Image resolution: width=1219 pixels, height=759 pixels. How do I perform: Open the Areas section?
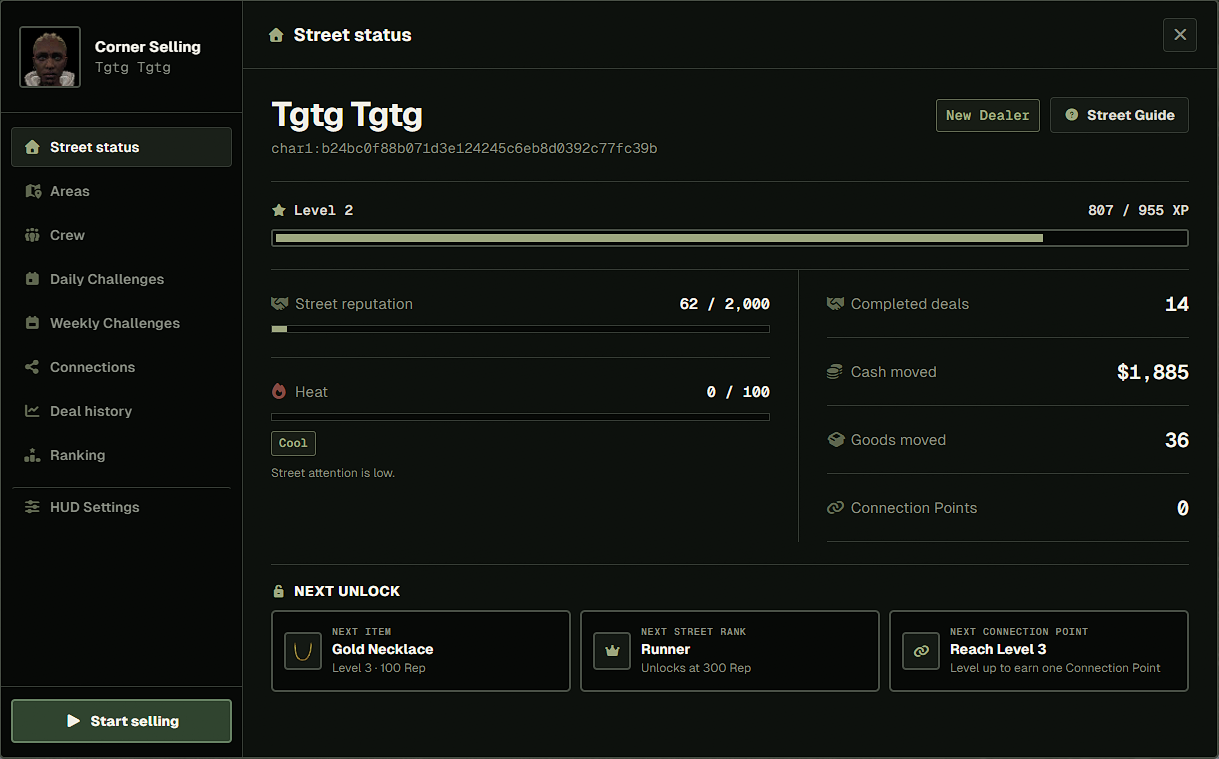[121, 191]
